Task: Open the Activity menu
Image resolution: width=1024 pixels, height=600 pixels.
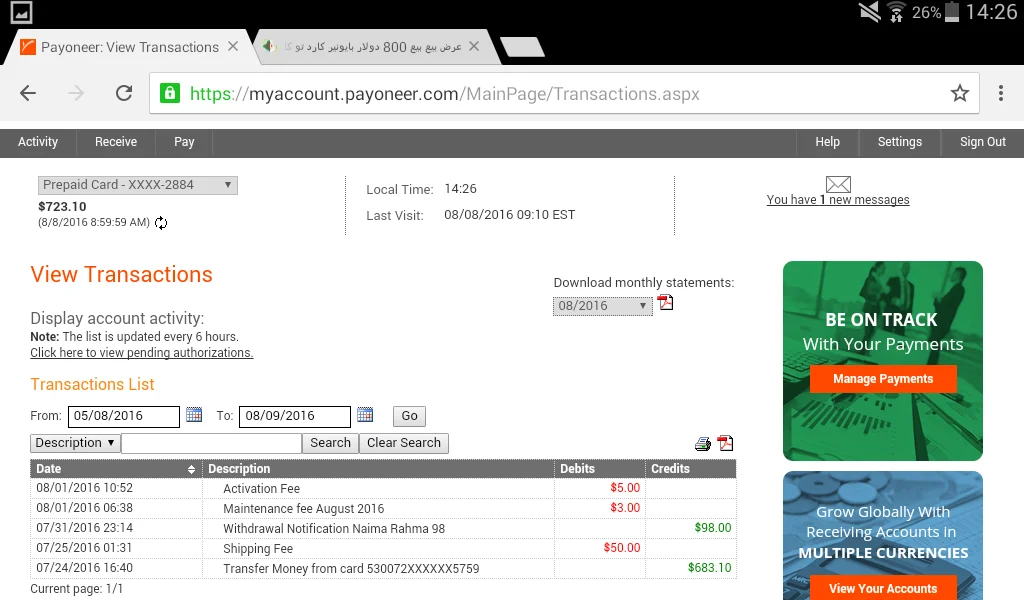Action: [38, 142]
